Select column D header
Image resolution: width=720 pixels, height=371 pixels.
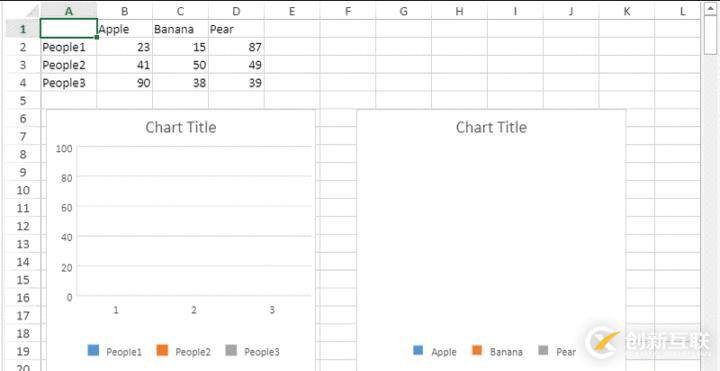[x=236, y=11]
